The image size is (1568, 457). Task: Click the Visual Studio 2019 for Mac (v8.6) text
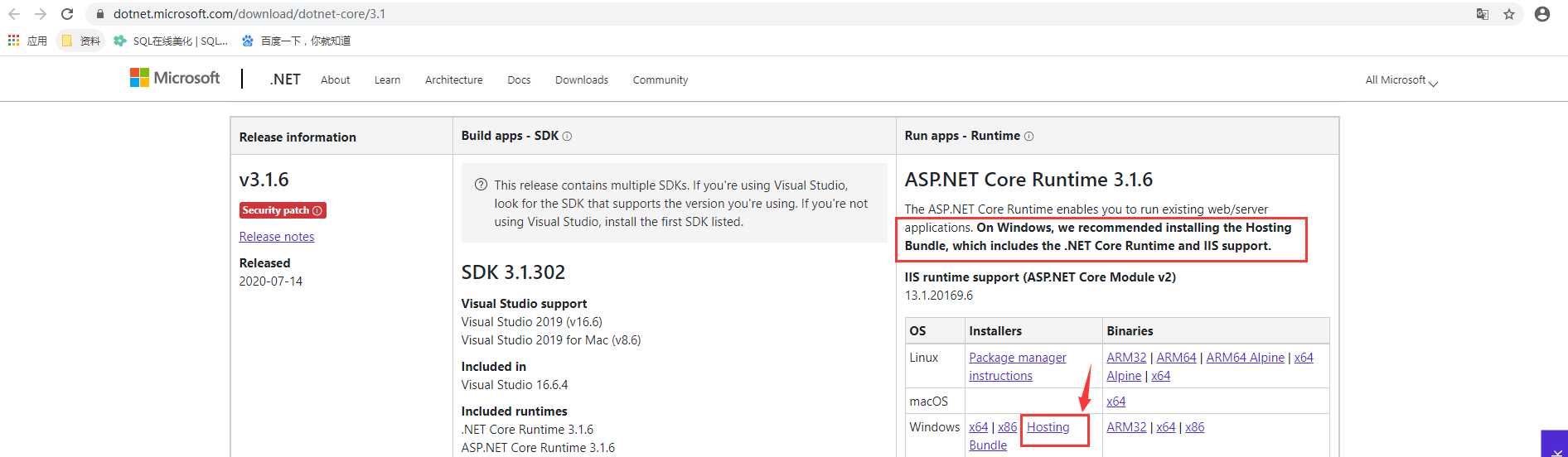tap(551, 340)
